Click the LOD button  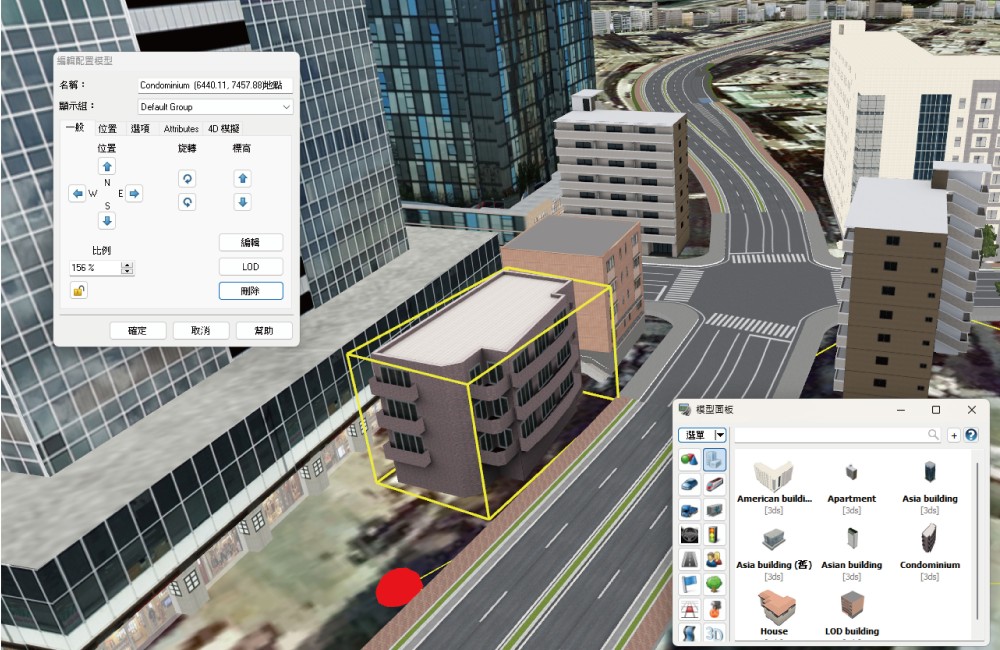(250, 267)
